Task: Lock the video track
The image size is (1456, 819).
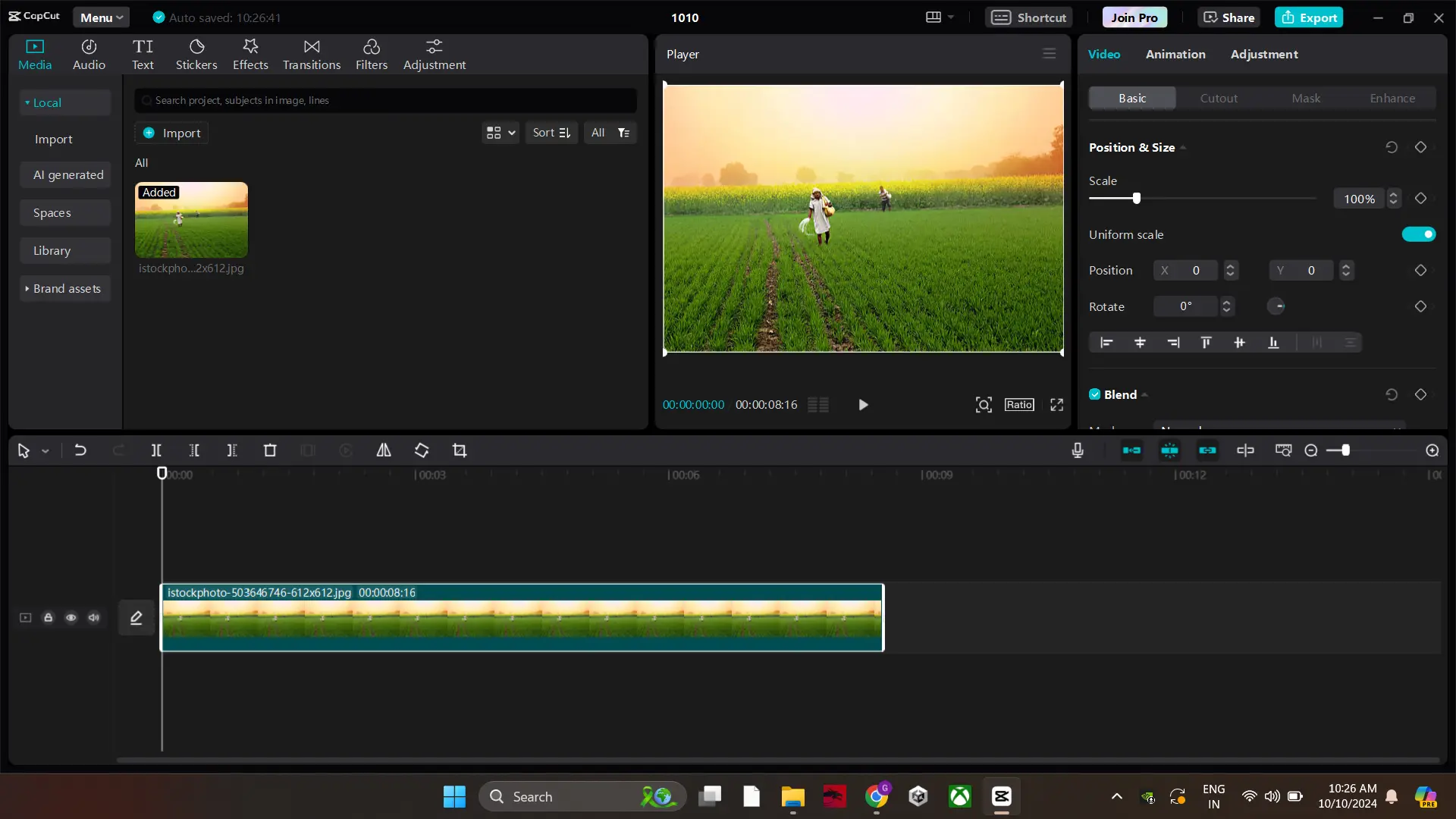Action: [49, 618]
